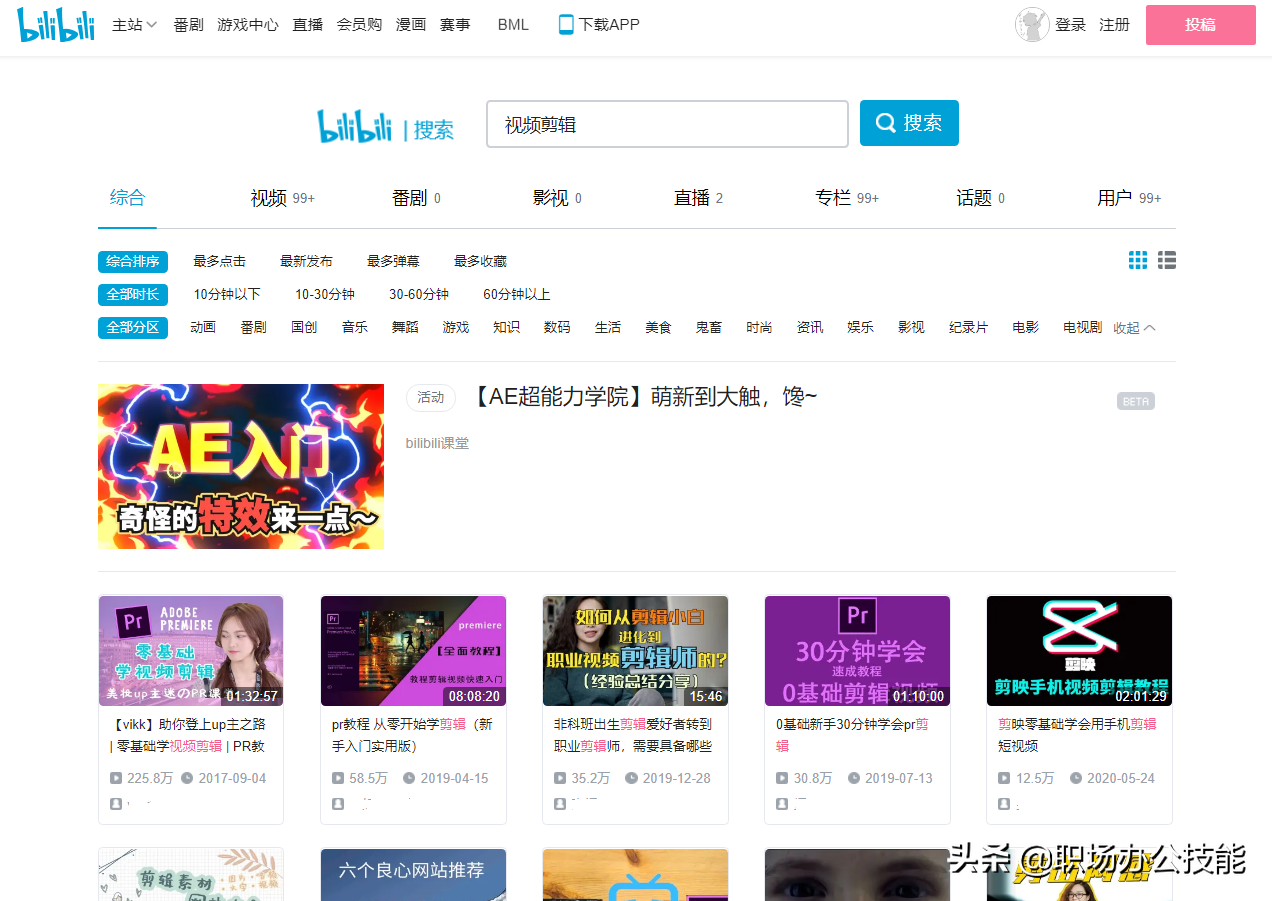Select 全部时长 duration filter
1272x901 pixels.
coord(133,295)
